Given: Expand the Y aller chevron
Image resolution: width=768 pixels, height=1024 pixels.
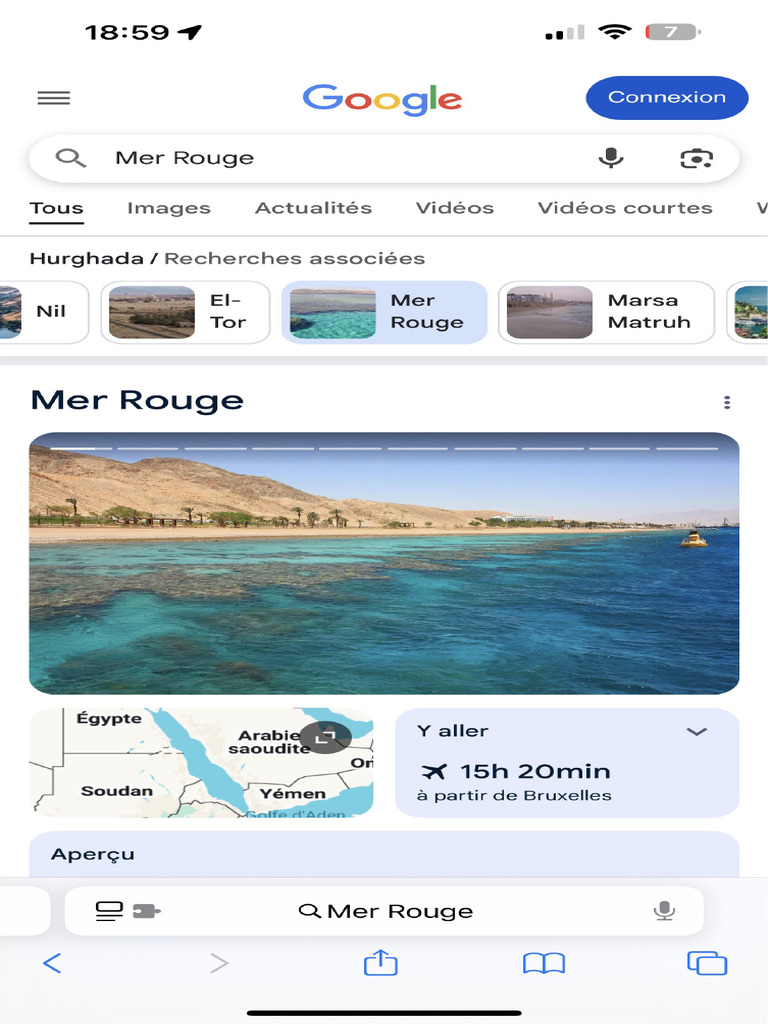Looking at the screenshot, I should 697,731.
